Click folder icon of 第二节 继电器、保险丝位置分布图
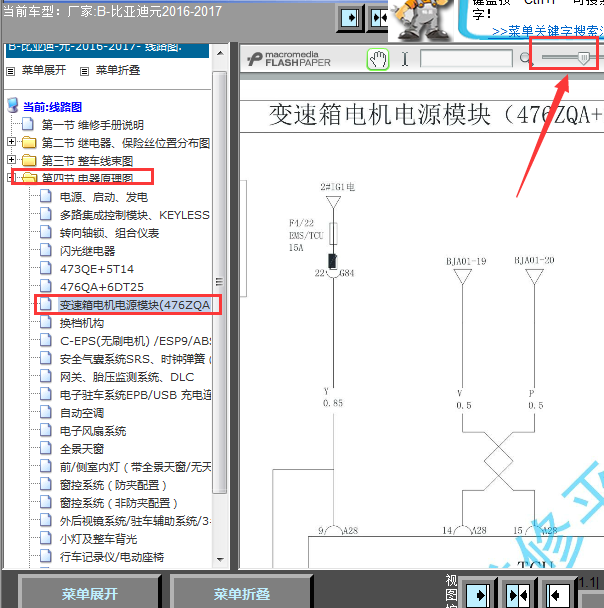604x608 pixels. (x=29, y=143)
